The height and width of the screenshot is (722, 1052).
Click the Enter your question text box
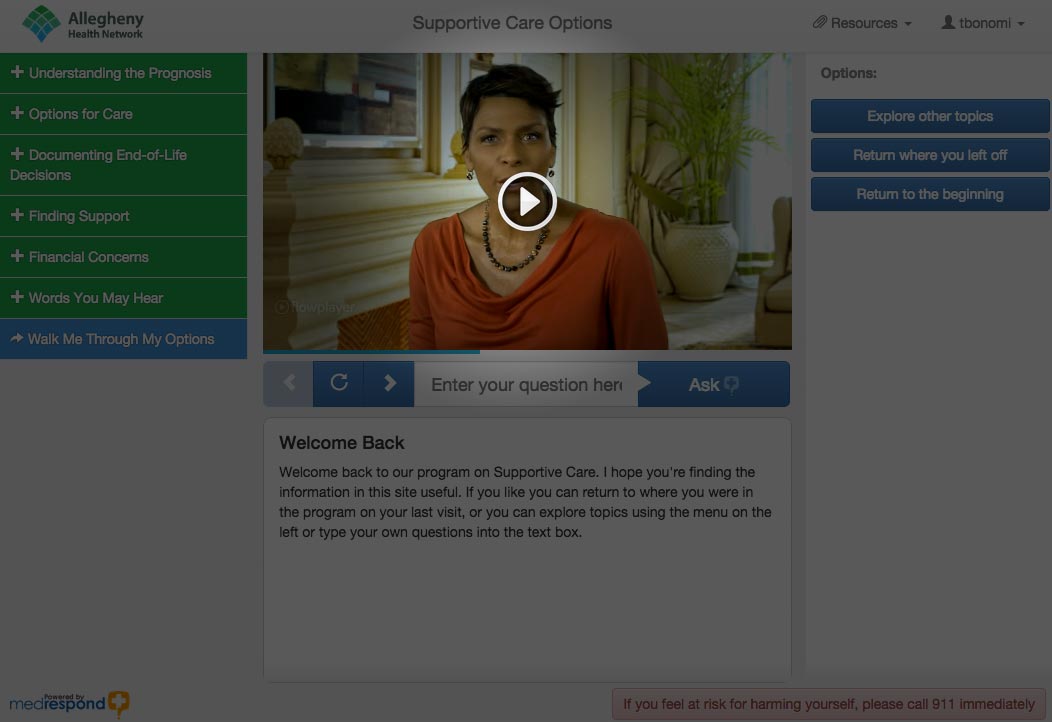pos(525,385)
